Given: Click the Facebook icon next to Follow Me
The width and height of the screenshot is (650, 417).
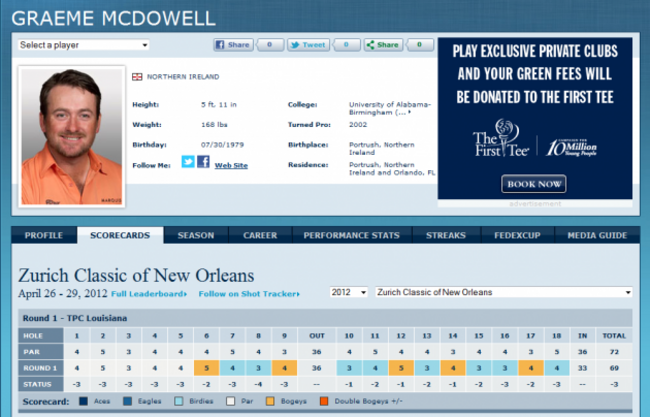Looking at the screenshot, I should point(203,162).
